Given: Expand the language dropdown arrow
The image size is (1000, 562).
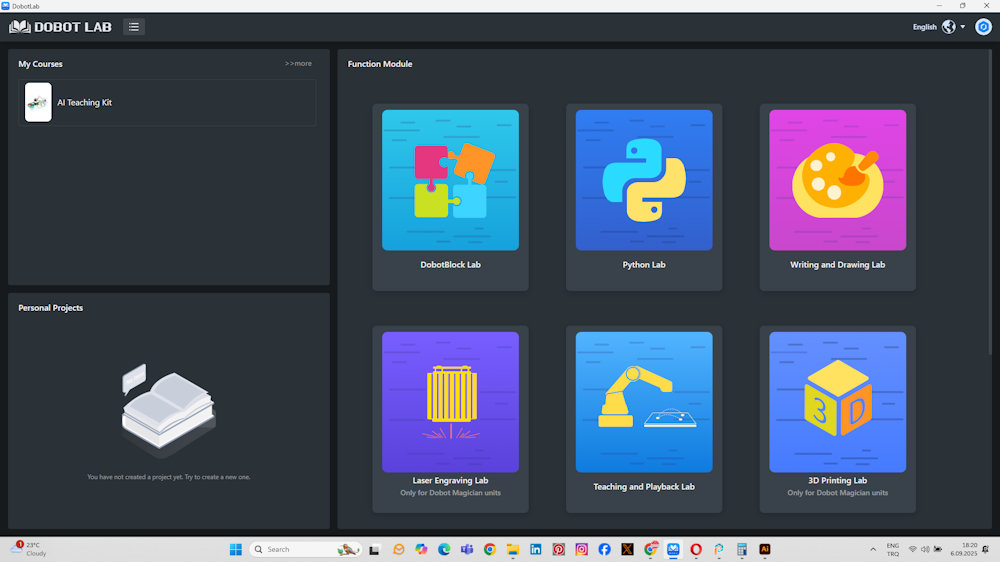Looking at the screenshot, I should click(962, 27).
